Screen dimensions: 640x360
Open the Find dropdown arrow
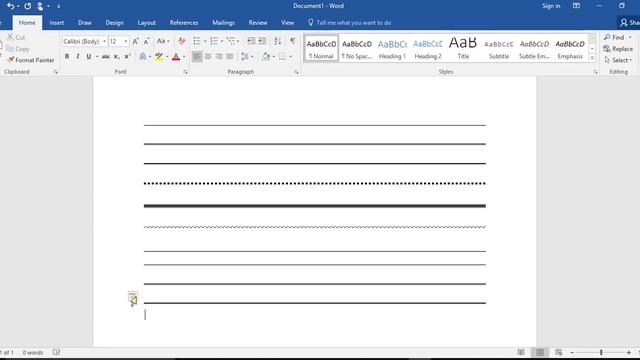pos(630,38)
